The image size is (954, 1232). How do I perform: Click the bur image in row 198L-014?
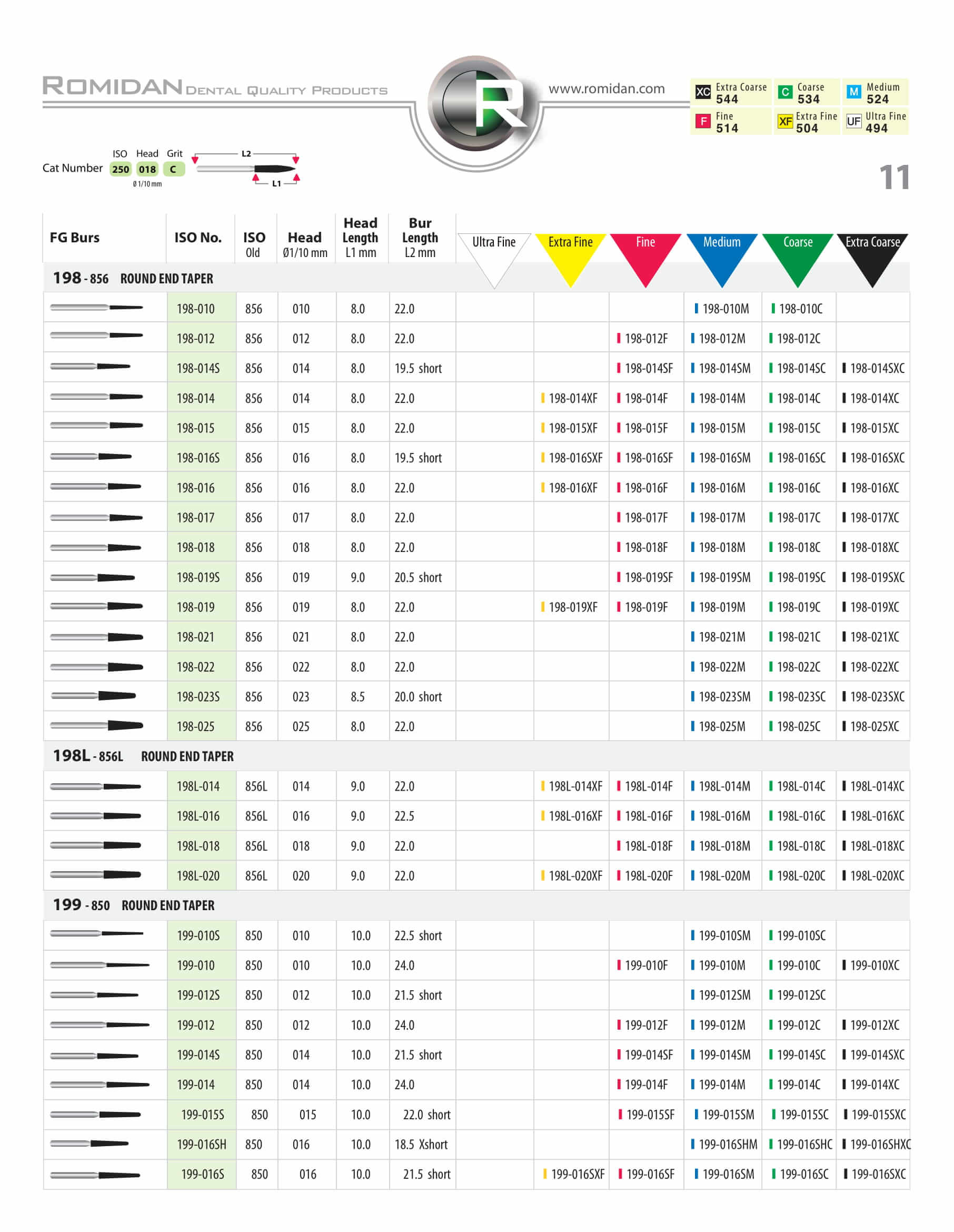(x=95, y=786)
